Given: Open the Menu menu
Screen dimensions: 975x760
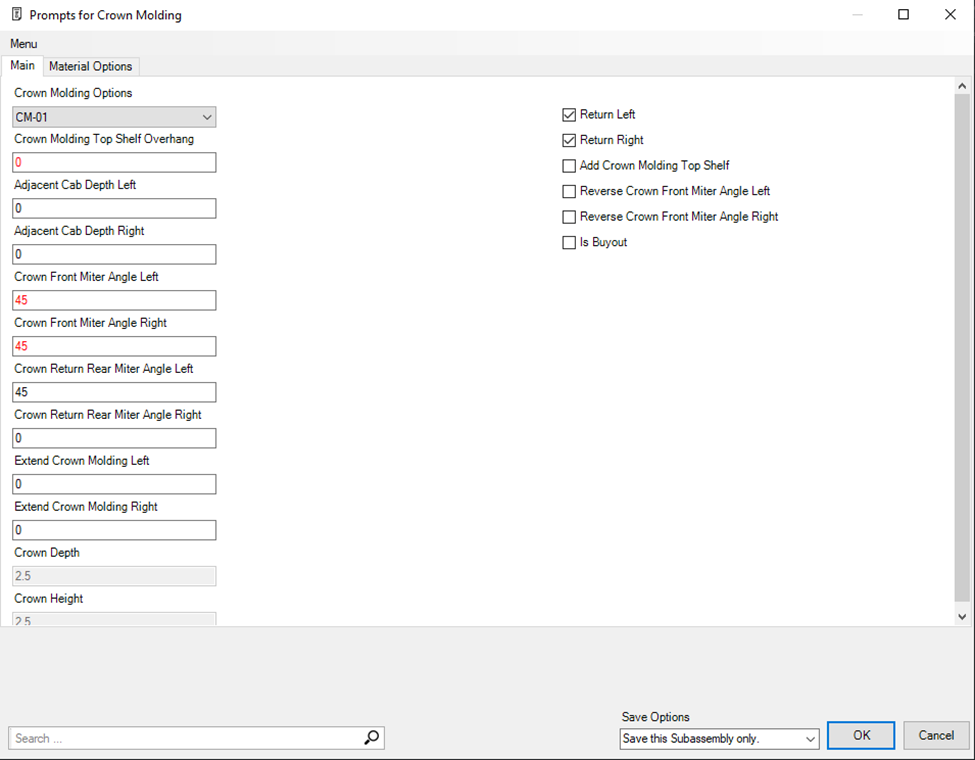Looking at the screenshot, I should click(24, 44).
